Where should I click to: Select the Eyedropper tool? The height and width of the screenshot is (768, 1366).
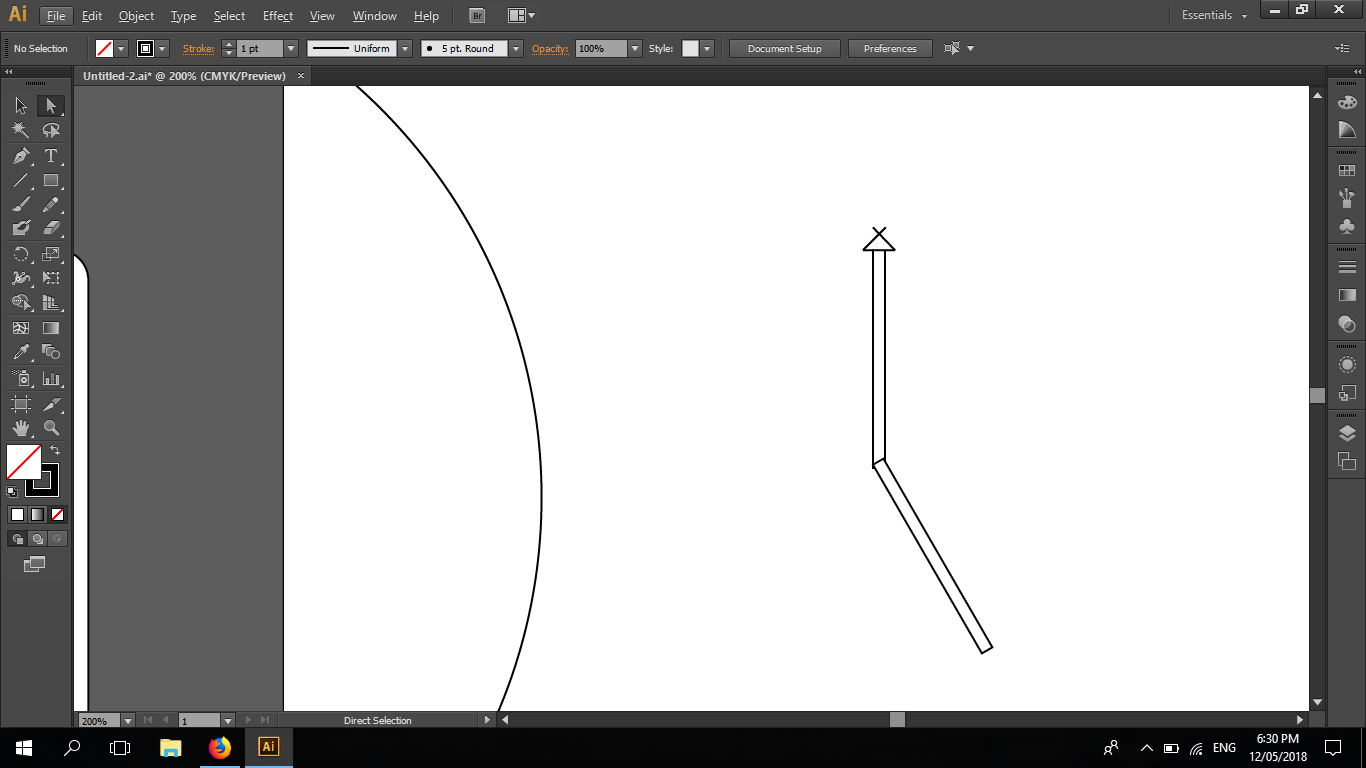pos(21,352)
